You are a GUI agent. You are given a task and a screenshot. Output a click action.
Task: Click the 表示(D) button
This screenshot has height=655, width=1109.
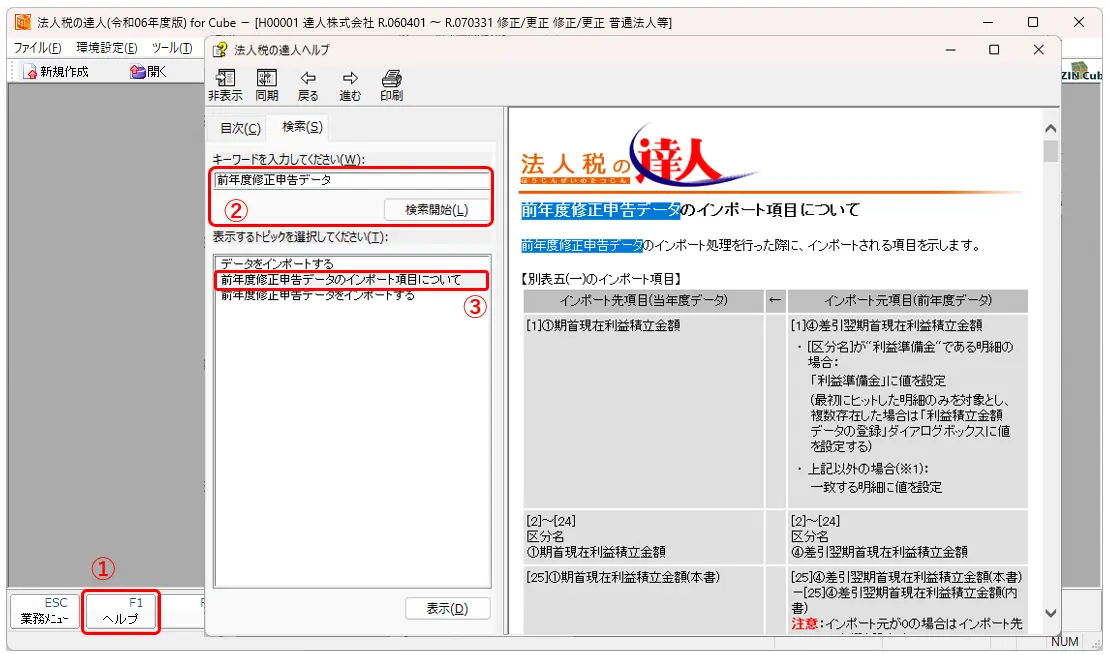point(447,608)
